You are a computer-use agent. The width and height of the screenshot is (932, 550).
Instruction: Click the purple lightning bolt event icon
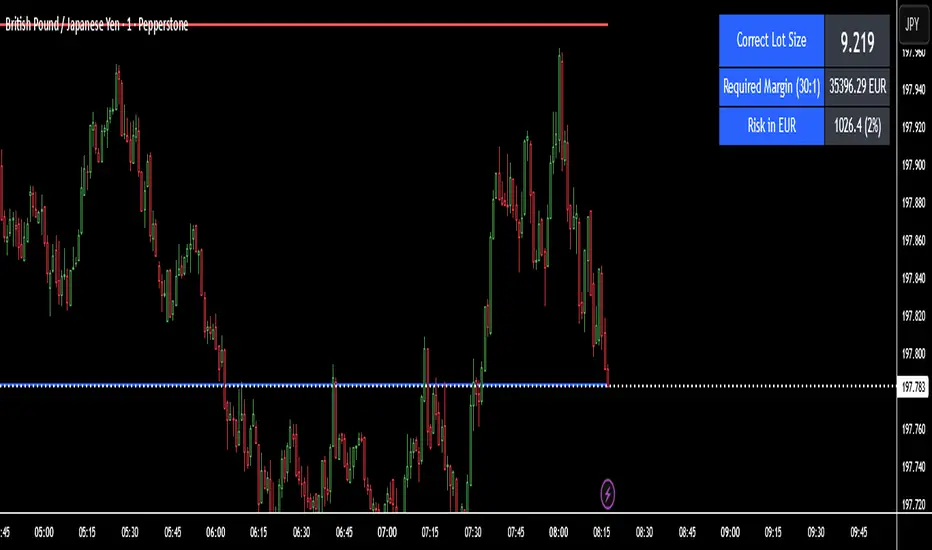coord(607,494)
